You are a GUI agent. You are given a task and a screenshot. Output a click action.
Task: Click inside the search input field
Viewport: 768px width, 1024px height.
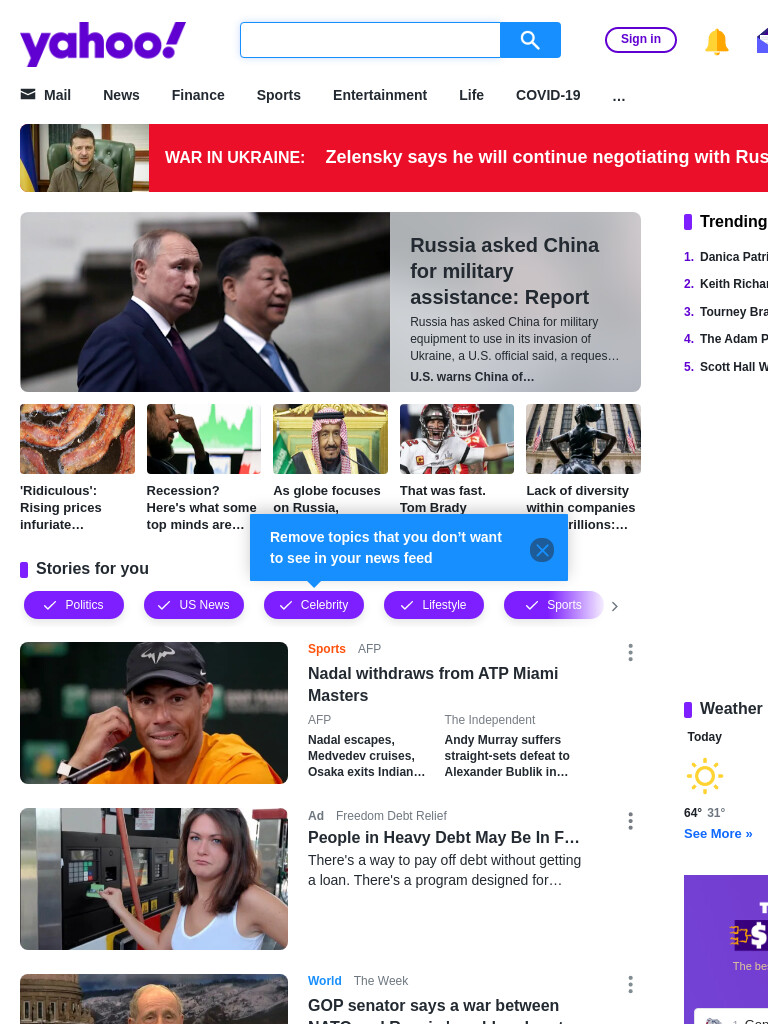(370, 40)
